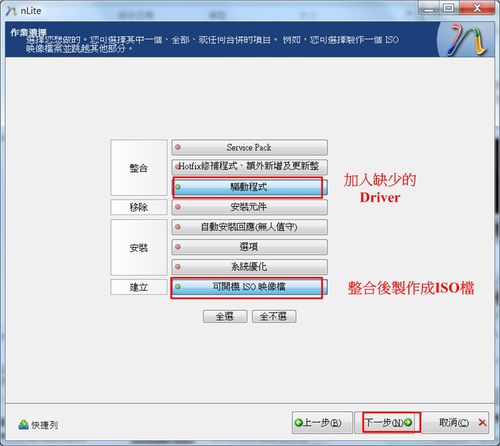Proceed with 下一步(N) button
The image size is (500, 446).
pos(388,423)
